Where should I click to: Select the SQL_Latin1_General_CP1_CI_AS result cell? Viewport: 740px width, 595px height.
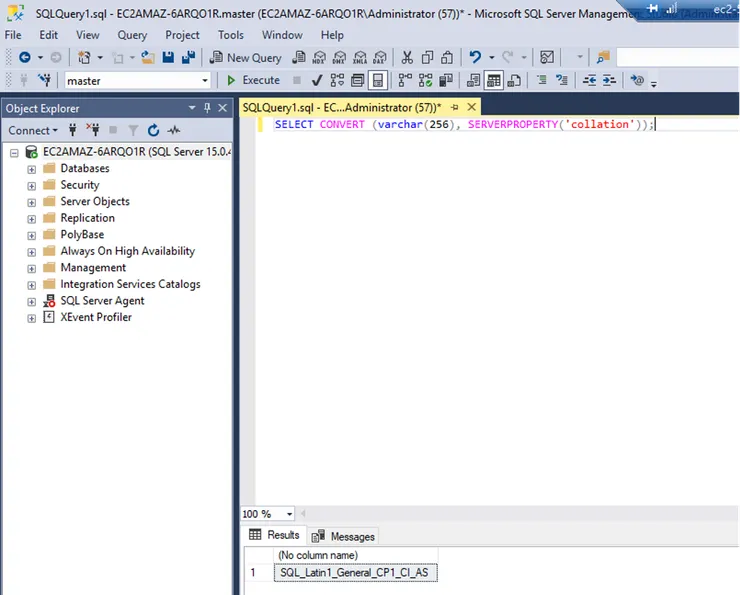[x=357, y=572]
